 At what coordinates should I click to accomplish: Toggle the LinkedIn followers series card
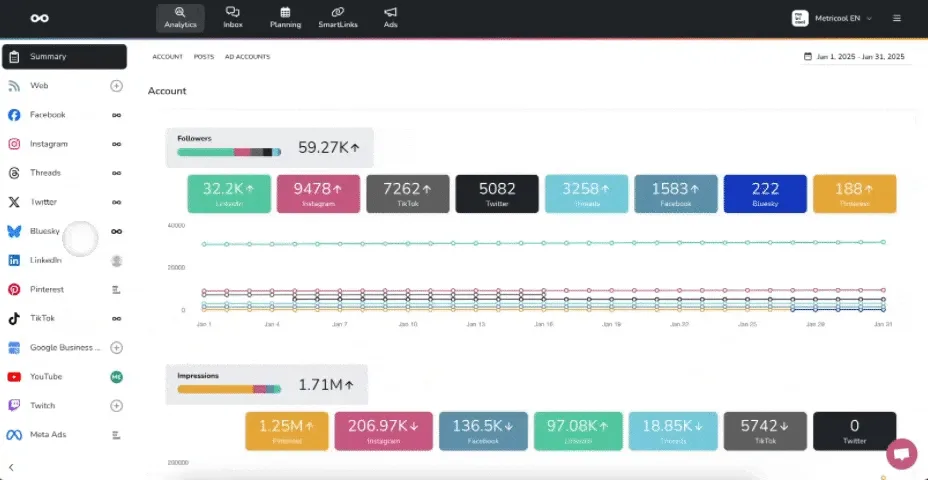(x=229, y=193)
